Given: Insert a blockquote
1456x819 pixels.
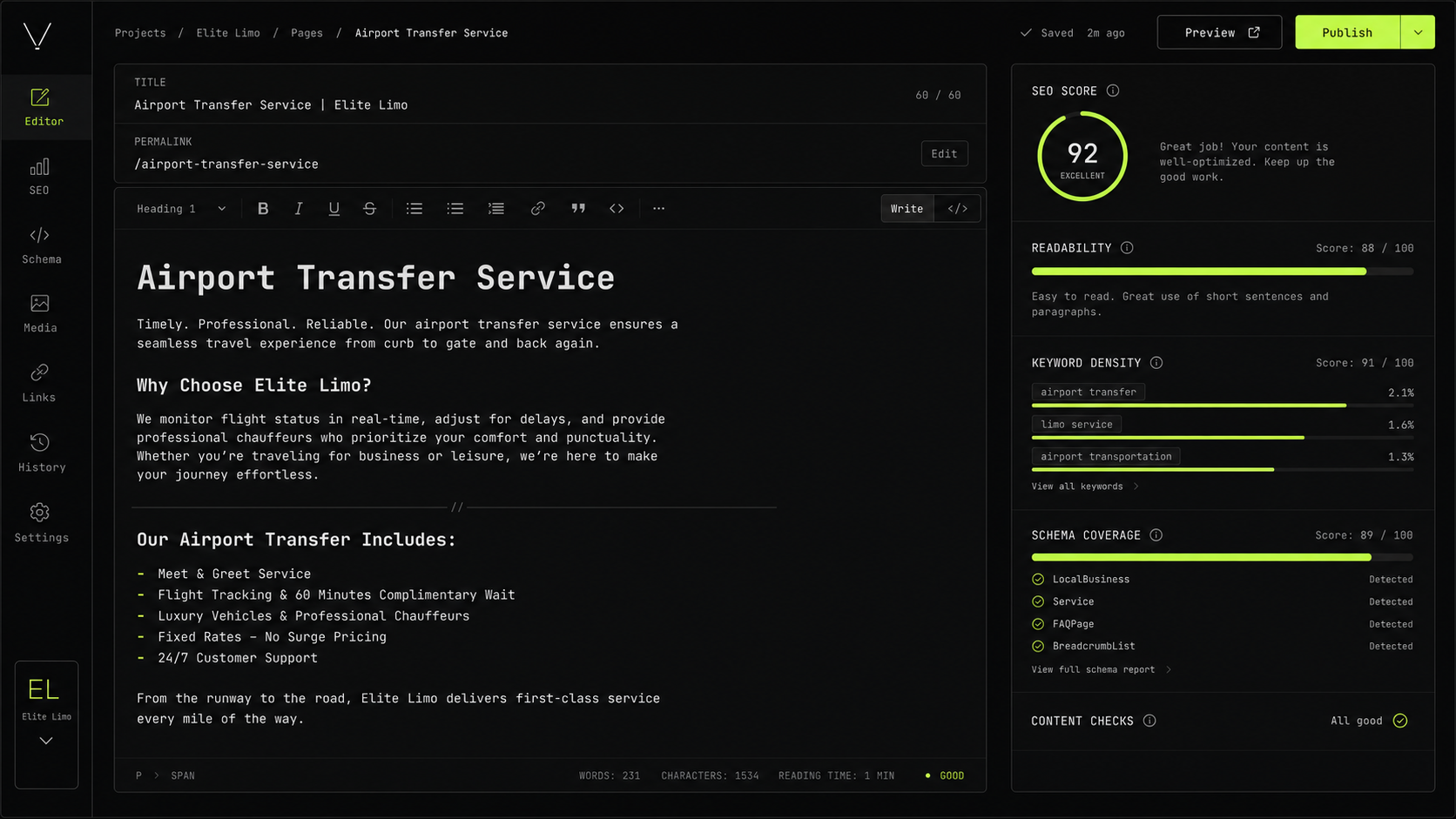Looking at the screenshot, I should (x=578, y=209).
